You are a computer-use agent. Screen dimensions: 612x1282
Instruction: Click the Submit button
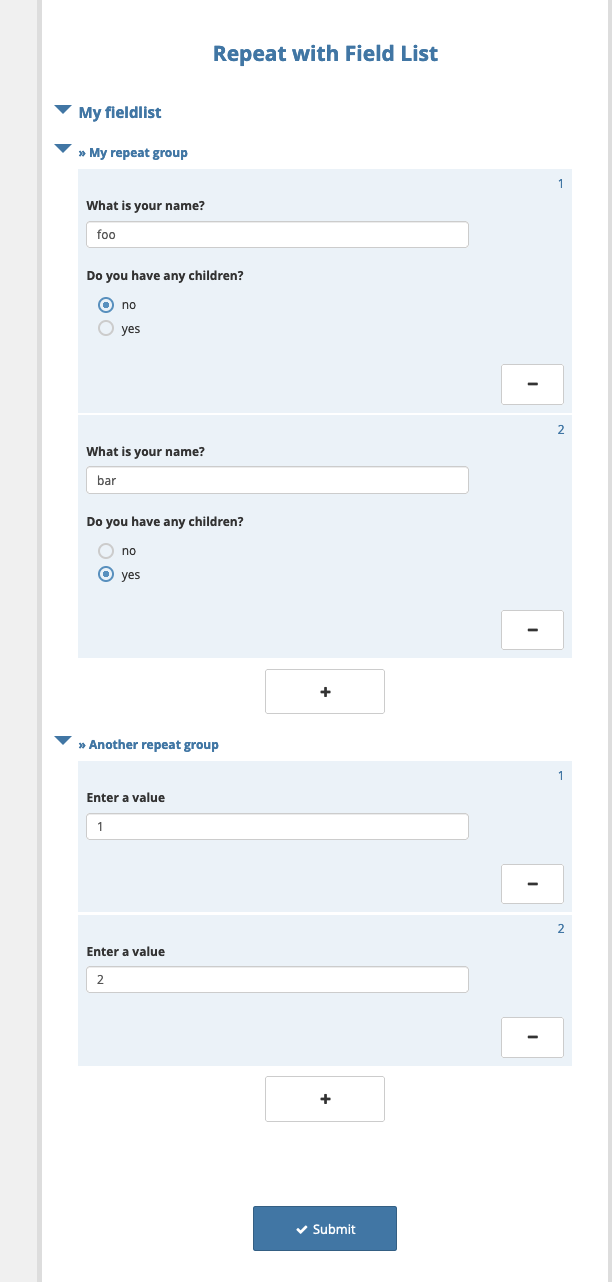click(325, 1229)
